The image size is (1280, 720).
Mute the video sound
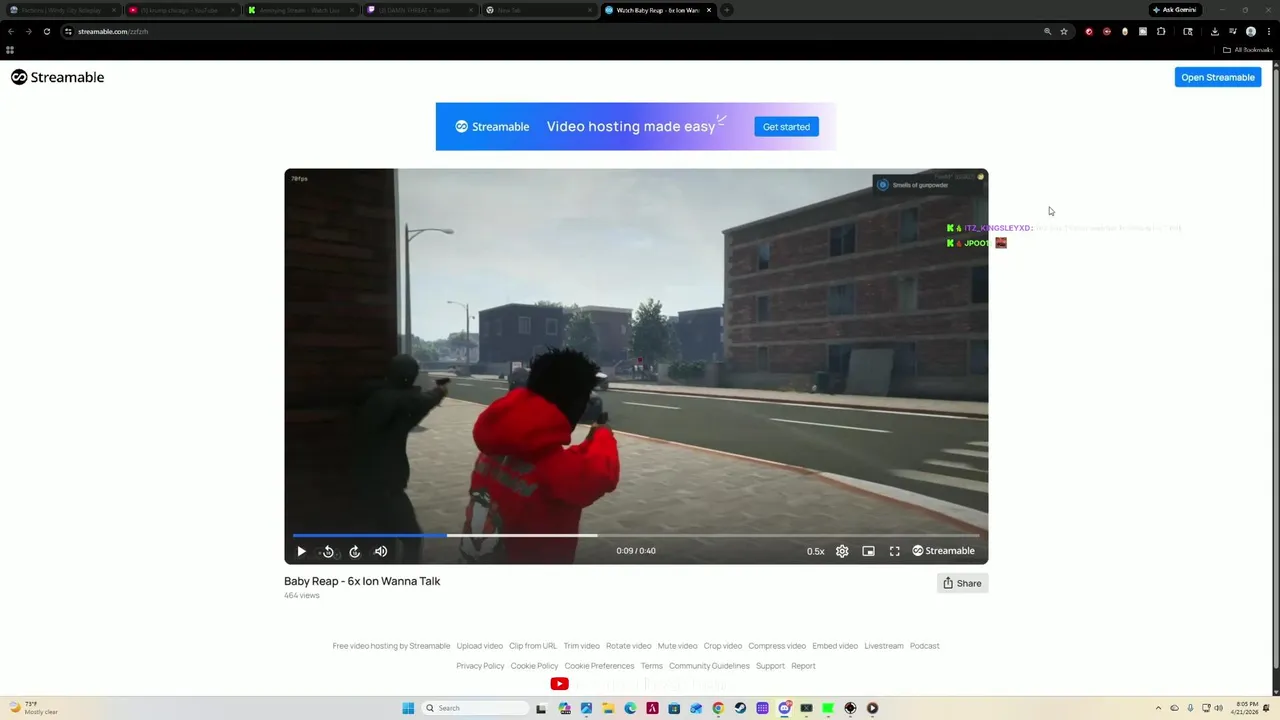381,551
